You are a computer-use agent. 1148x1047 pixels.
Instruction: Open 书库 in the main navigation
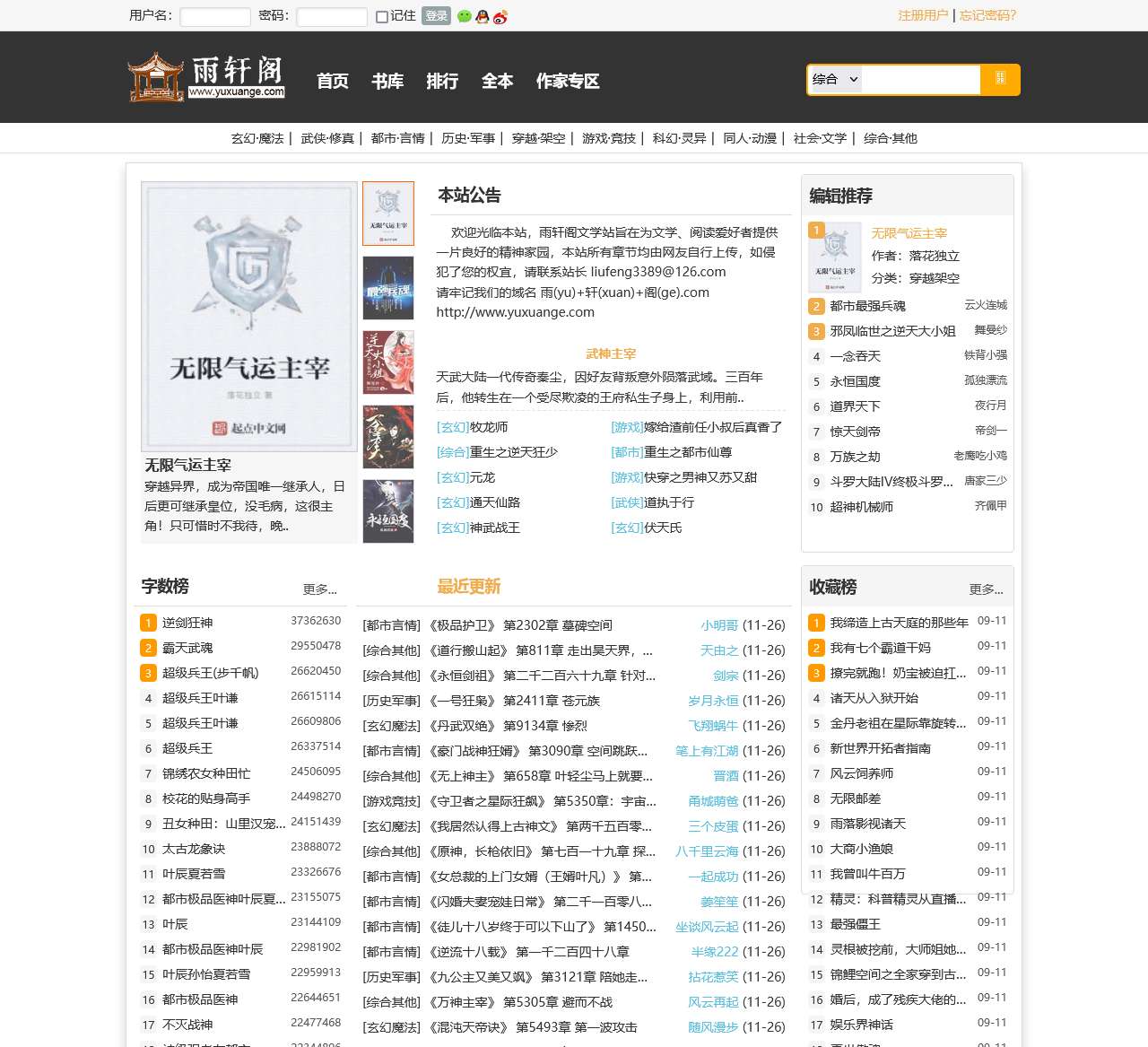[387, 81]
